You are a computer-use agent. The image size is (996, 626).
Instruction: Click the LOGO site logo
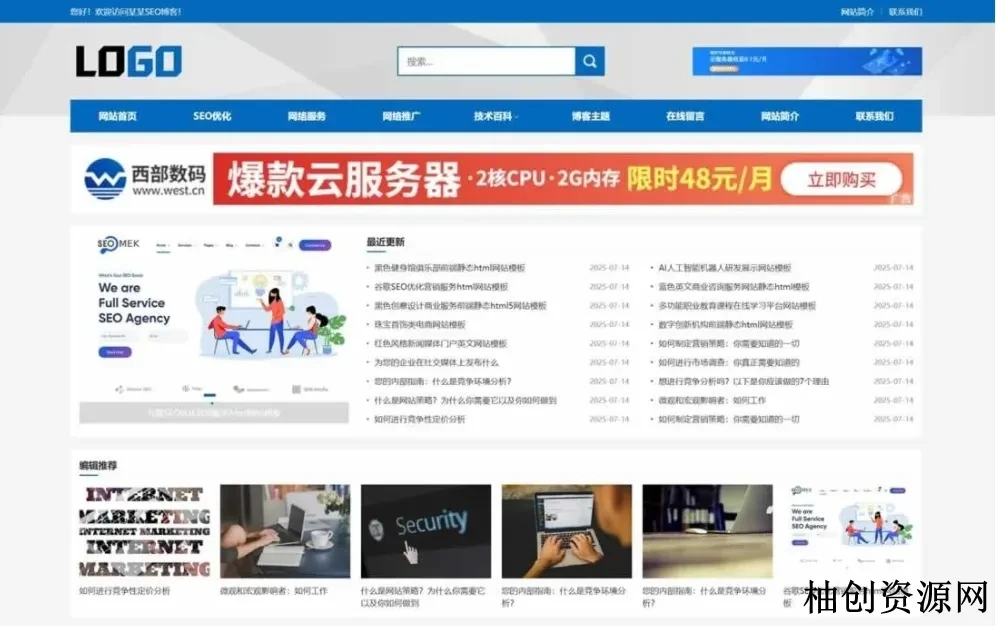pyautogui.click(x=129, y=62)
